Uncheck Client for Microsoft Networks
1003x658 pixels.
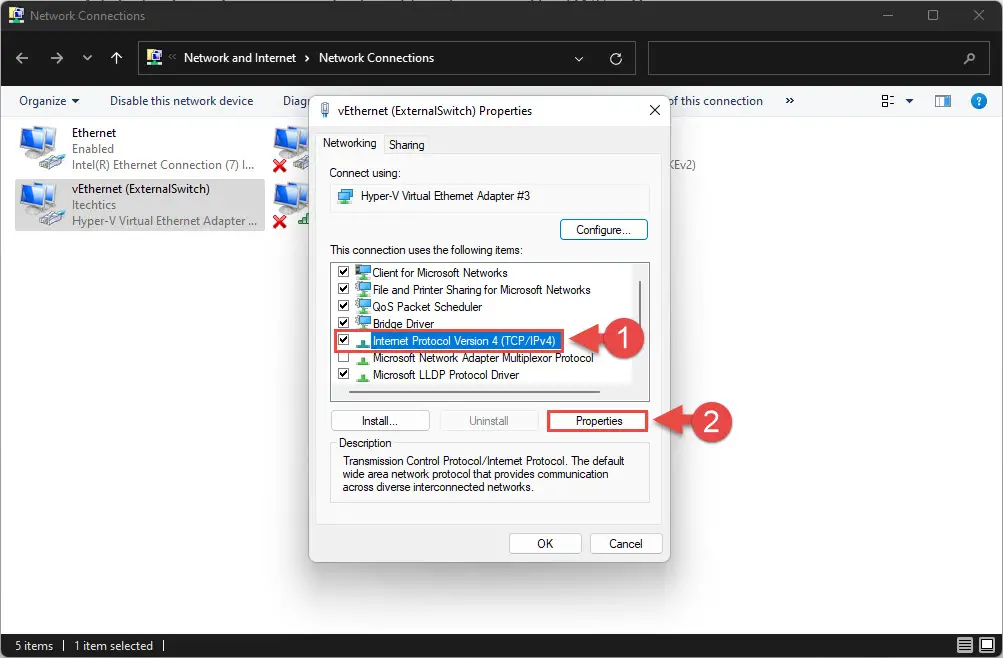344,272
